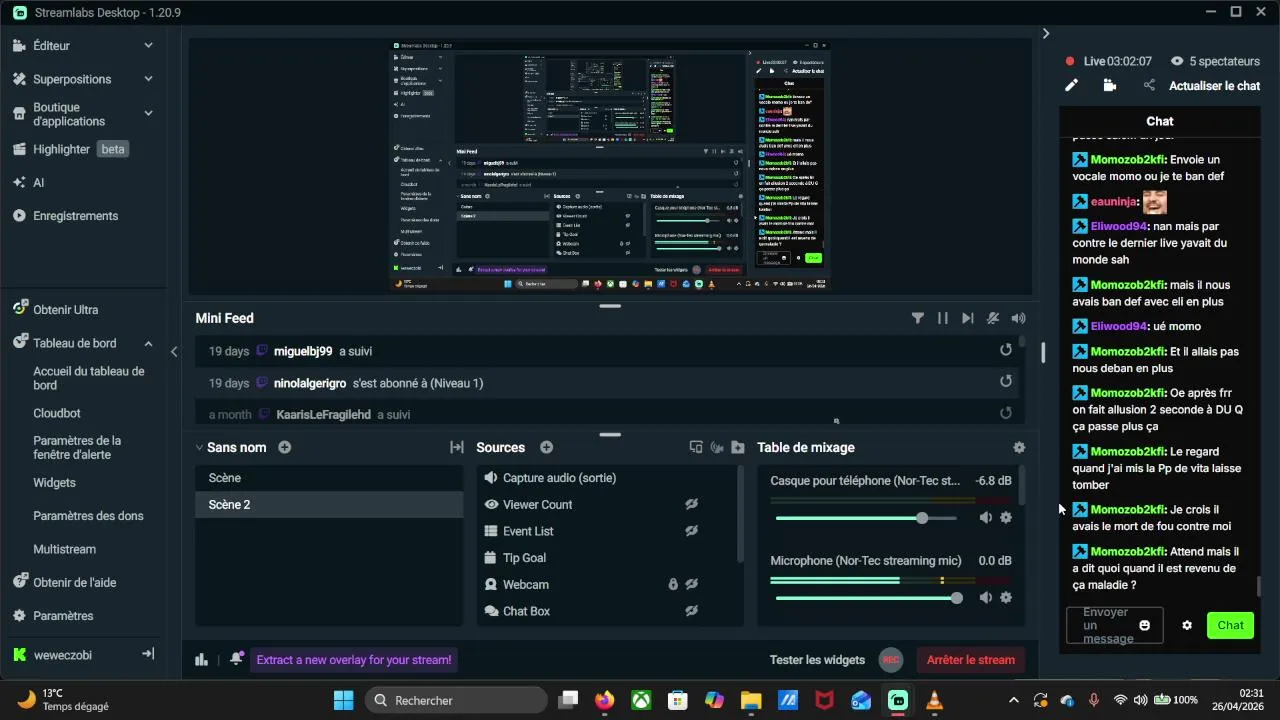Open the Éditeur section in sidebar
Screen dimensions: 1280x720
point(51,45)
